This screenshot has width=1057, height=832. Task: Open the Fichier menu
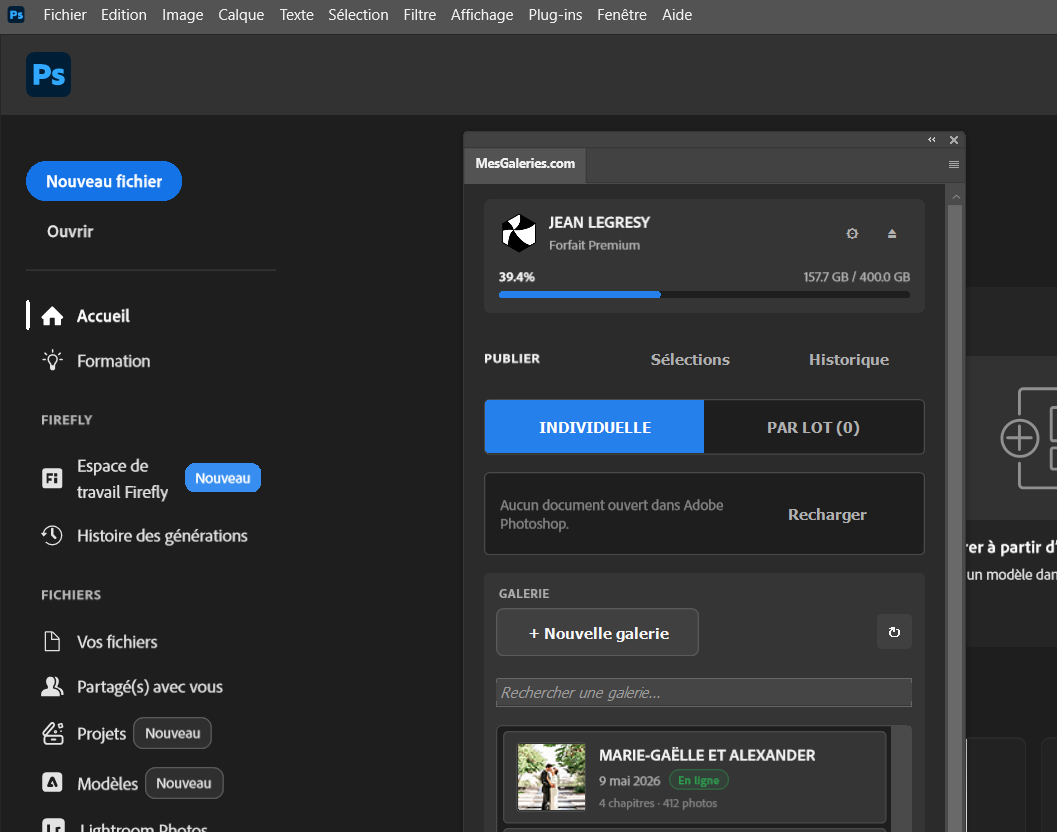[x=65, y=15]
